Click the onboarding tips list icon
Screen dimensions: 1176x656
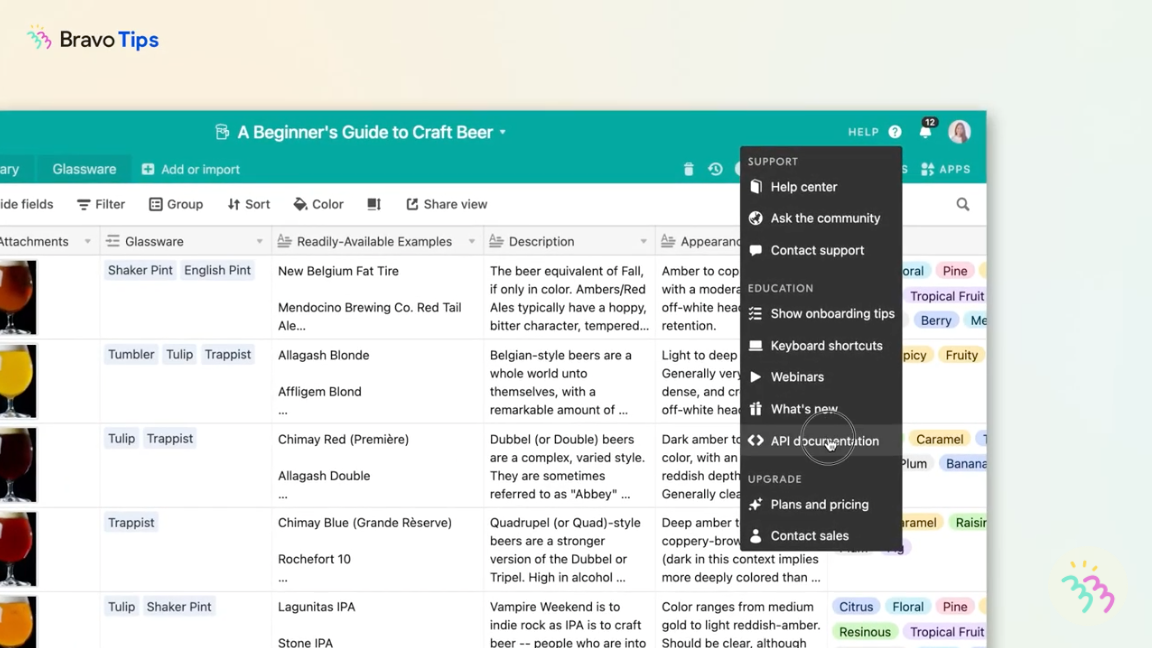click(x=756, y=313)
